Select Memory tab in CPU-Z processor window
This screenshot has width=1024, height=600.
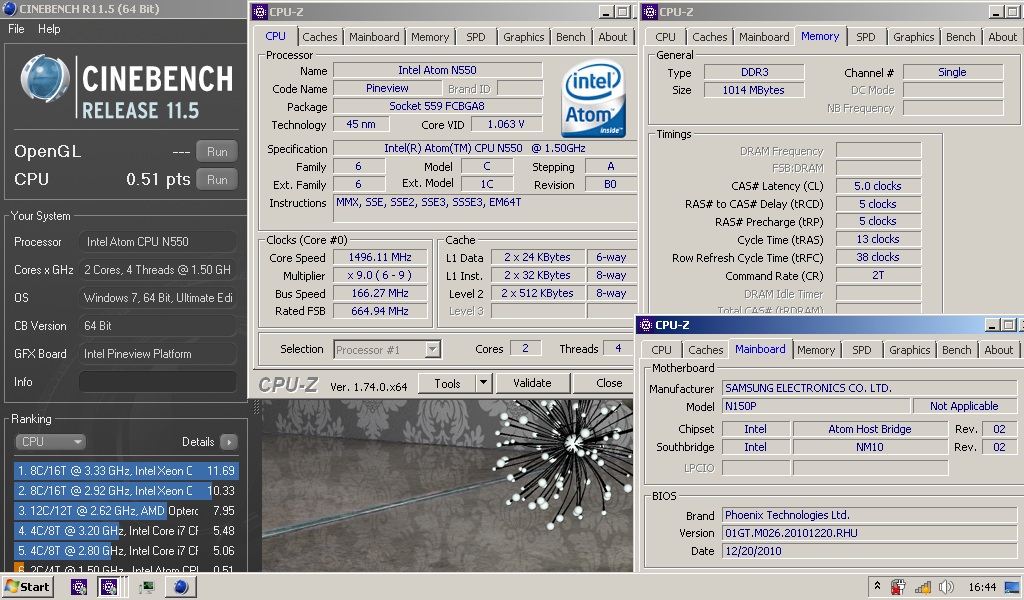[430, 37]
